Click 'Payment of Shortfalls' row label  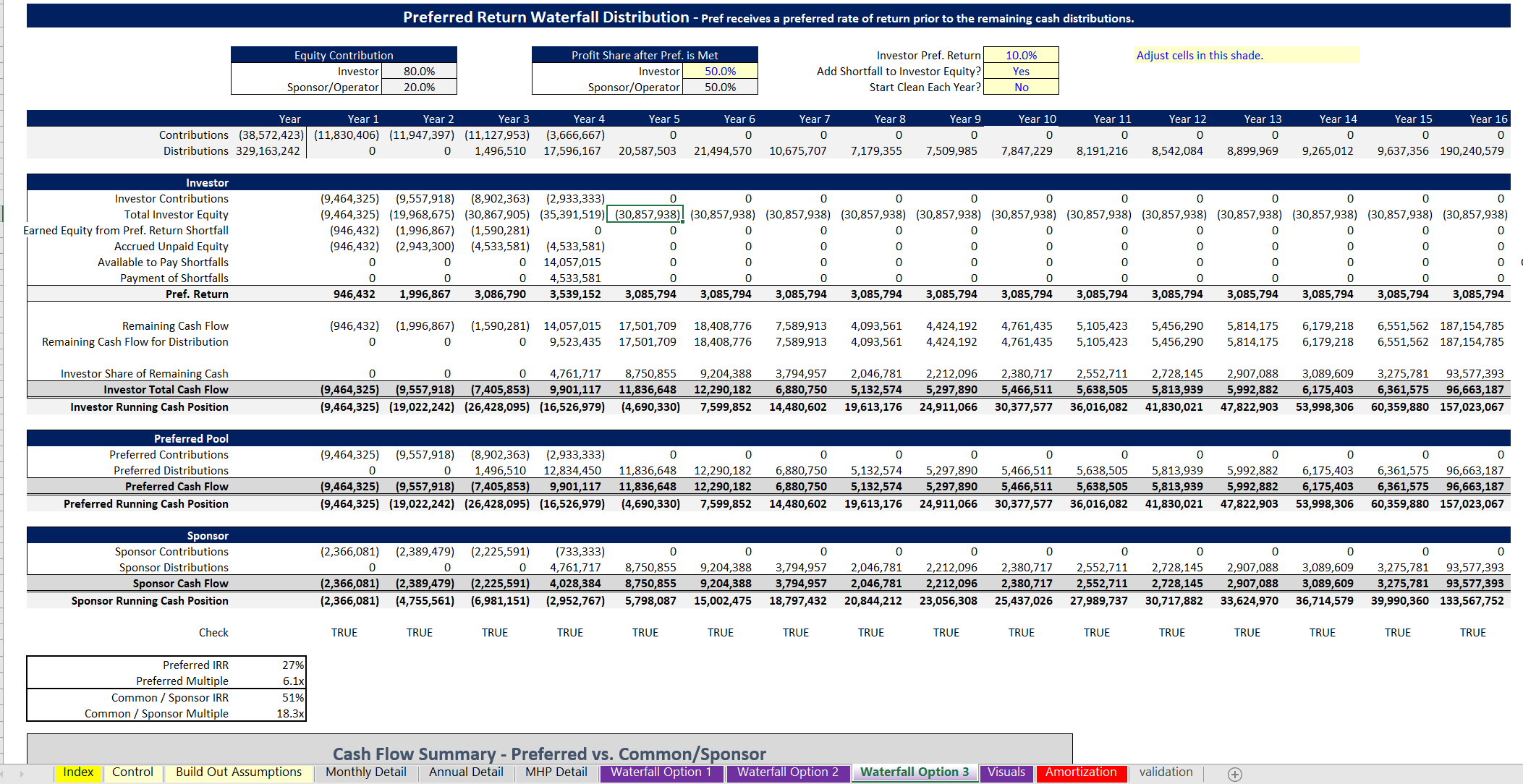tap(174, 278)
